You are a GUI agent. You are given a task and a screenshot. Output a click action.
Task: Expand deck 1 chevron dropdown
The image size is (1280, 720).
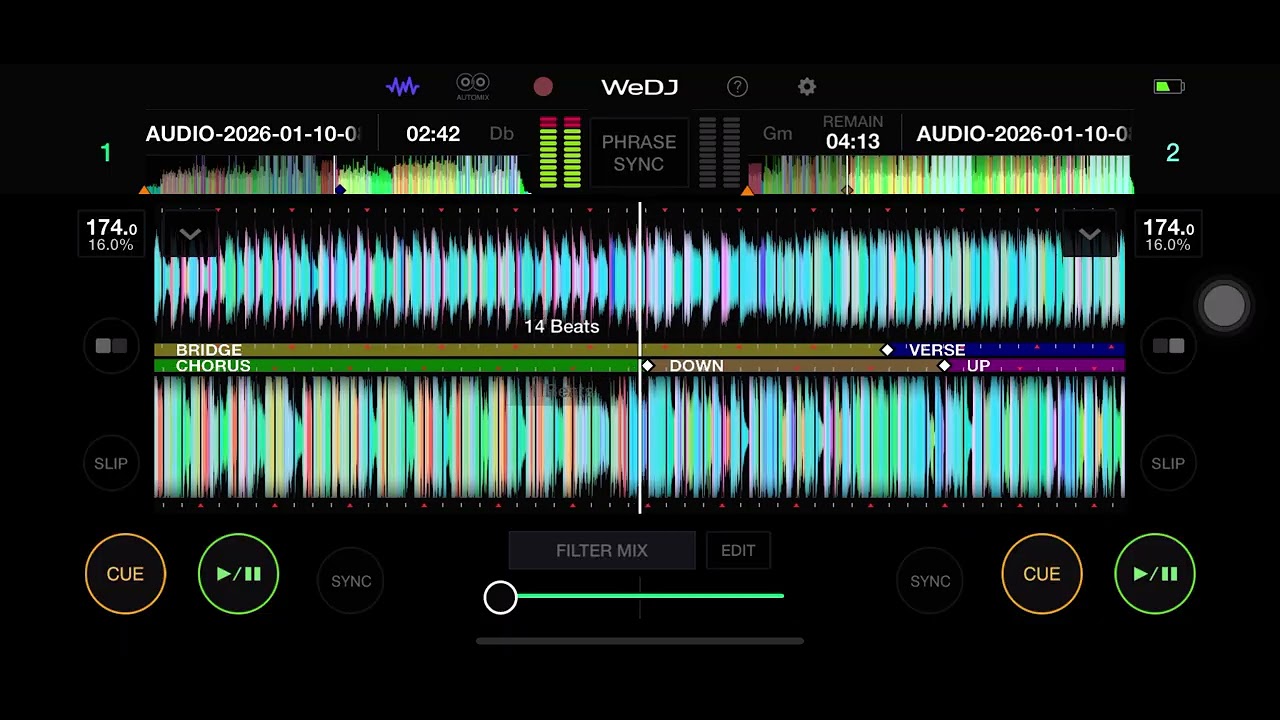[190, 235]
